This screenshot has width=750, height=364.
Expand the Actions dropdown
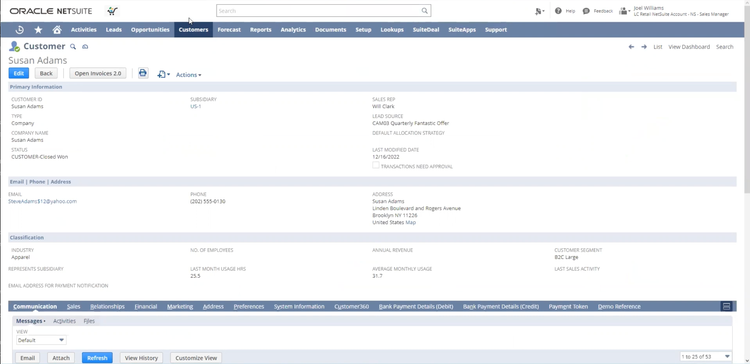[x=188, y=75]
